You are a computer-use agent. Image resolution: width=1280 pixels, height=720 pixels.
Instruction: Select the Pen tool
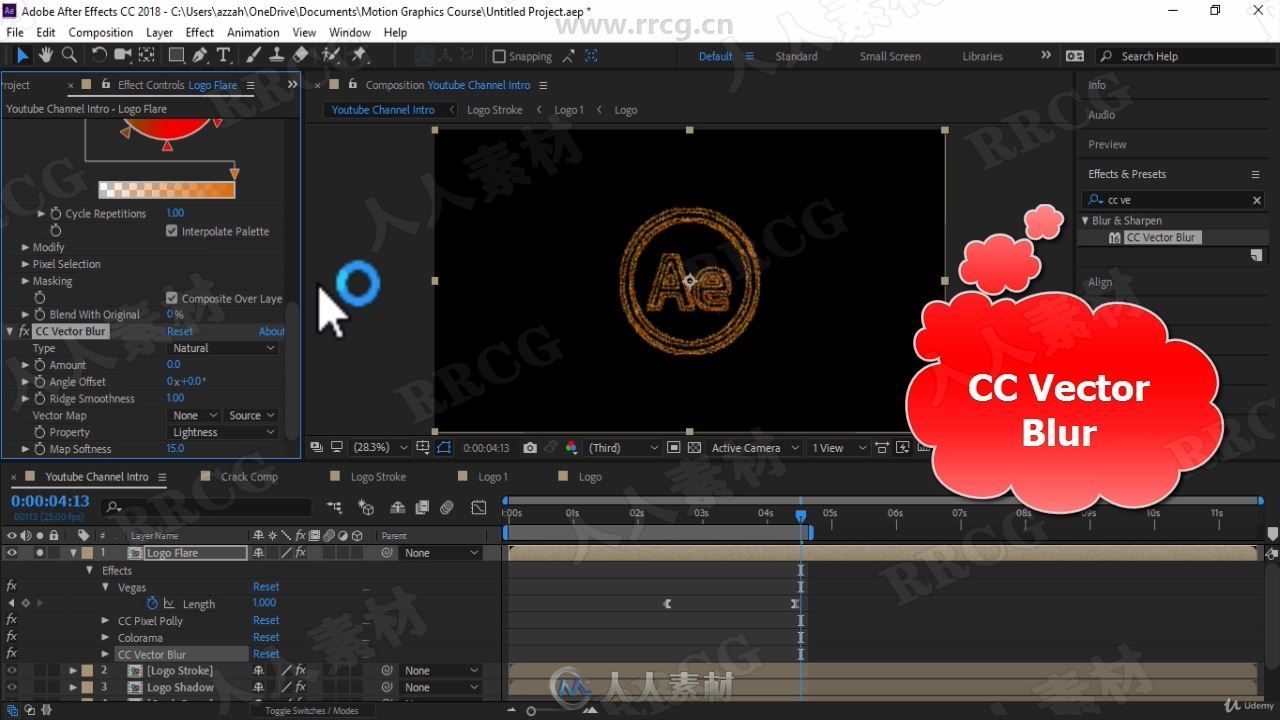pyautogui.click(x=200, y=56)
